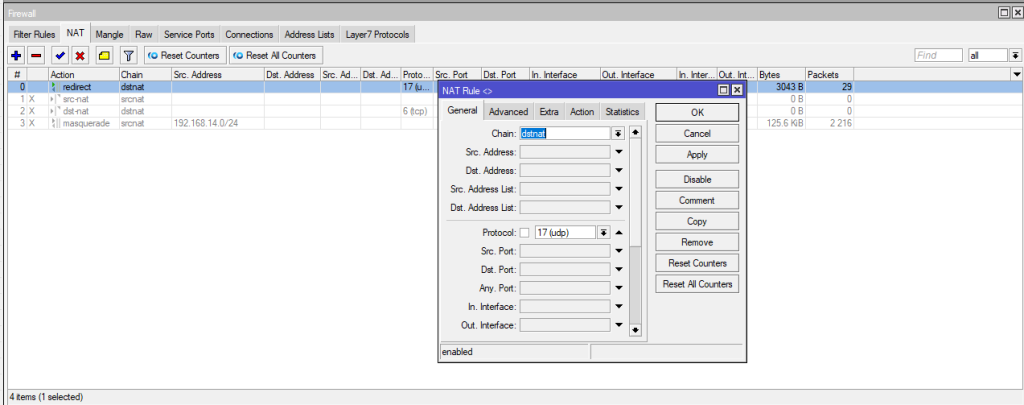Click the Find search input field
This screenshot has height=405, width=1024.
click(938, 55)
